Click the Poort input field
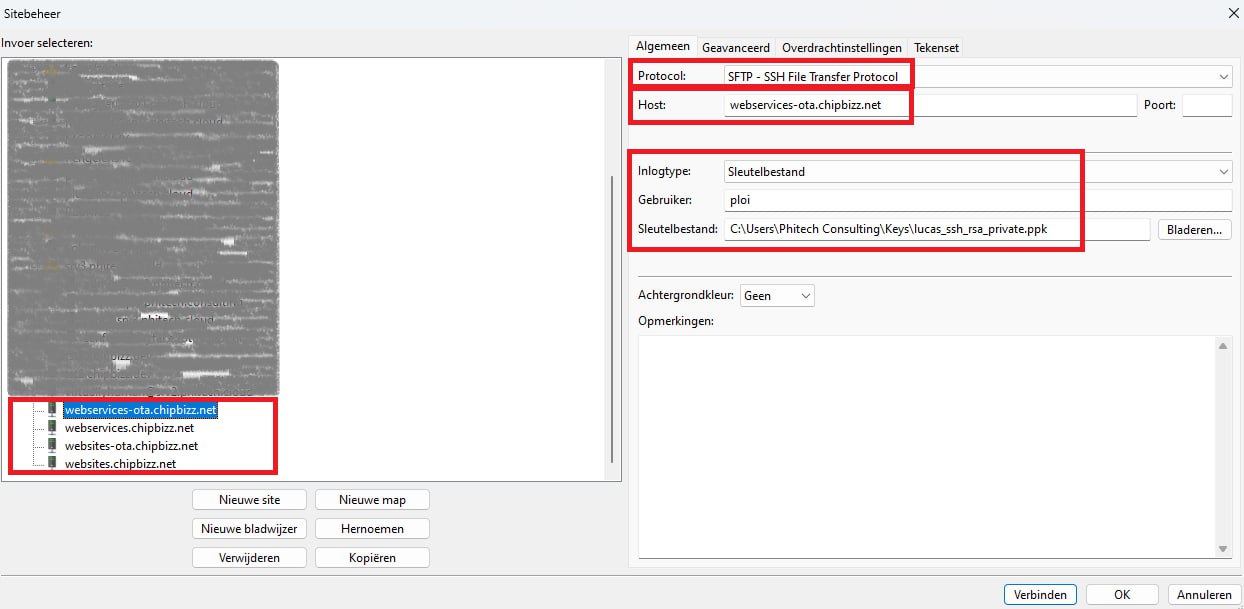Screen dimensions: 1244x609 1206,105
